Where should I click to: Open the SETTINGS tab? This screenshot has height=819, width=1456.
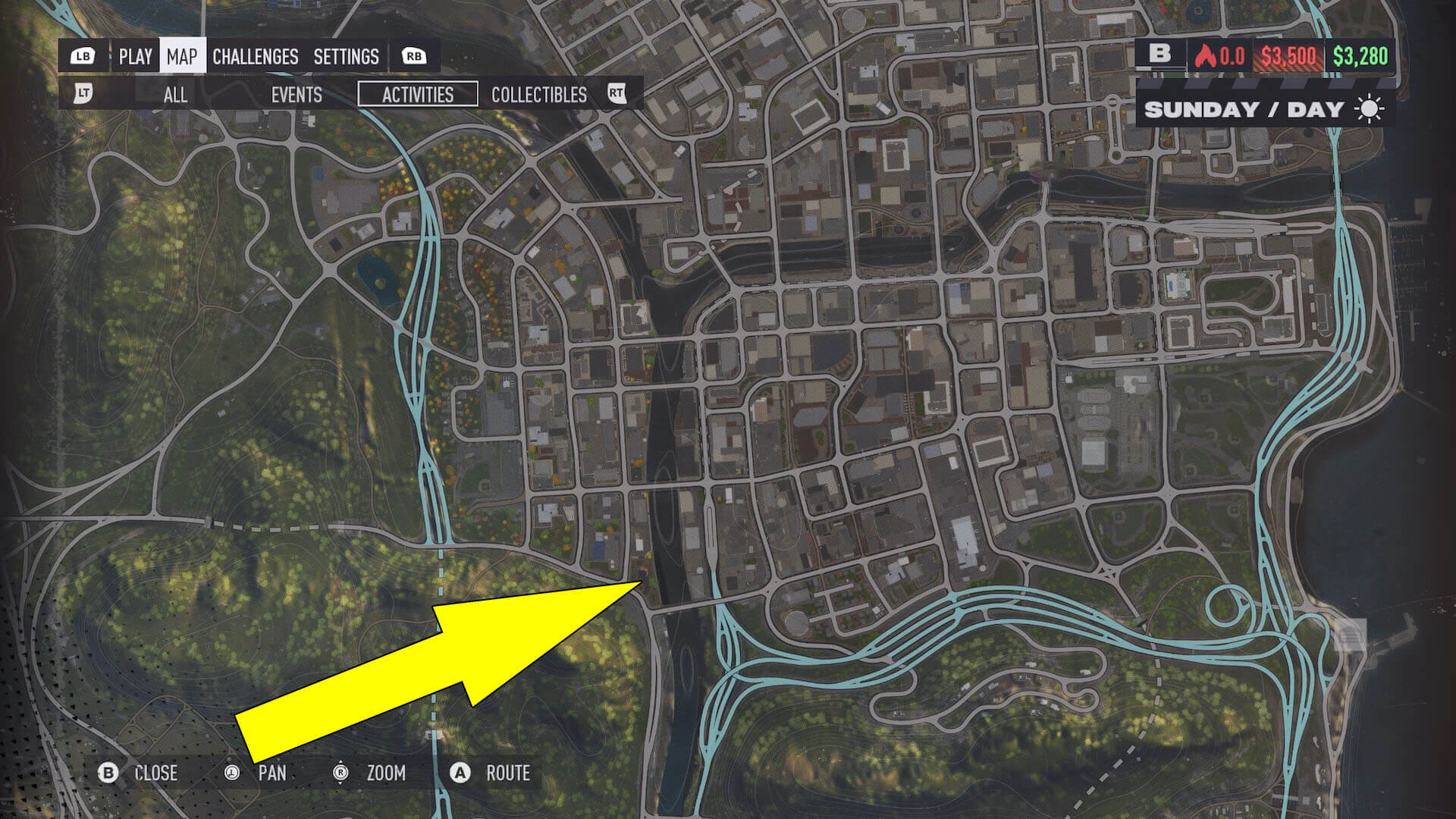pos(346,56)
